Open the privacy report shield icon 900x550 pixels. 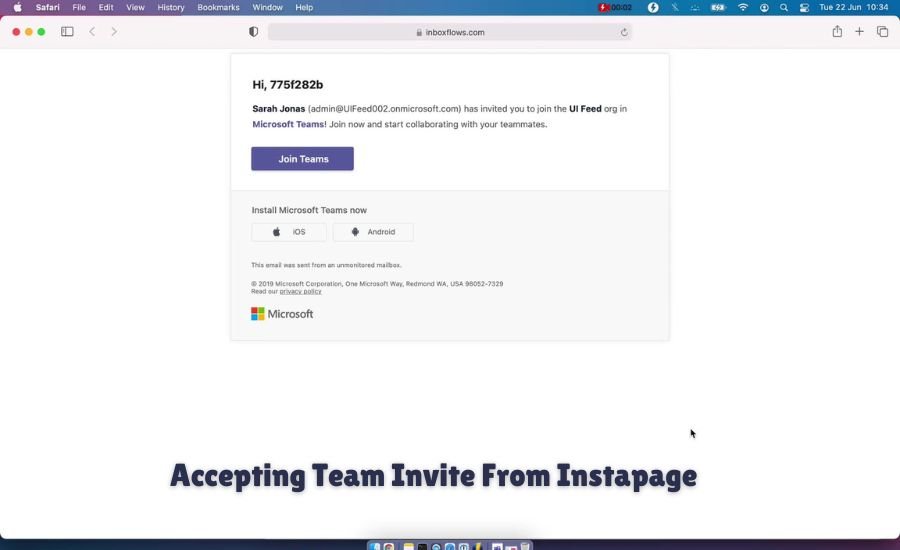pos(253,32)
